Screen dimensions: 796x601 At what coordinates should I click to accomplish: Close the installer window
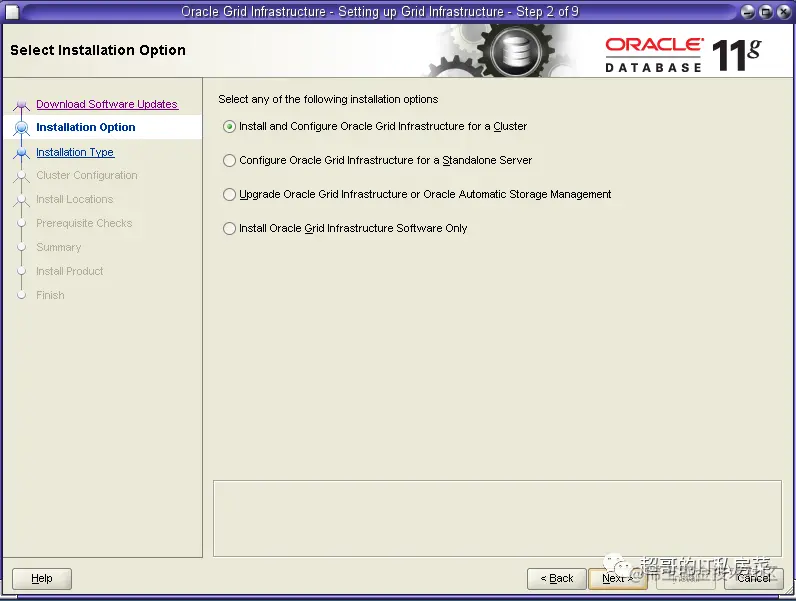784,11
